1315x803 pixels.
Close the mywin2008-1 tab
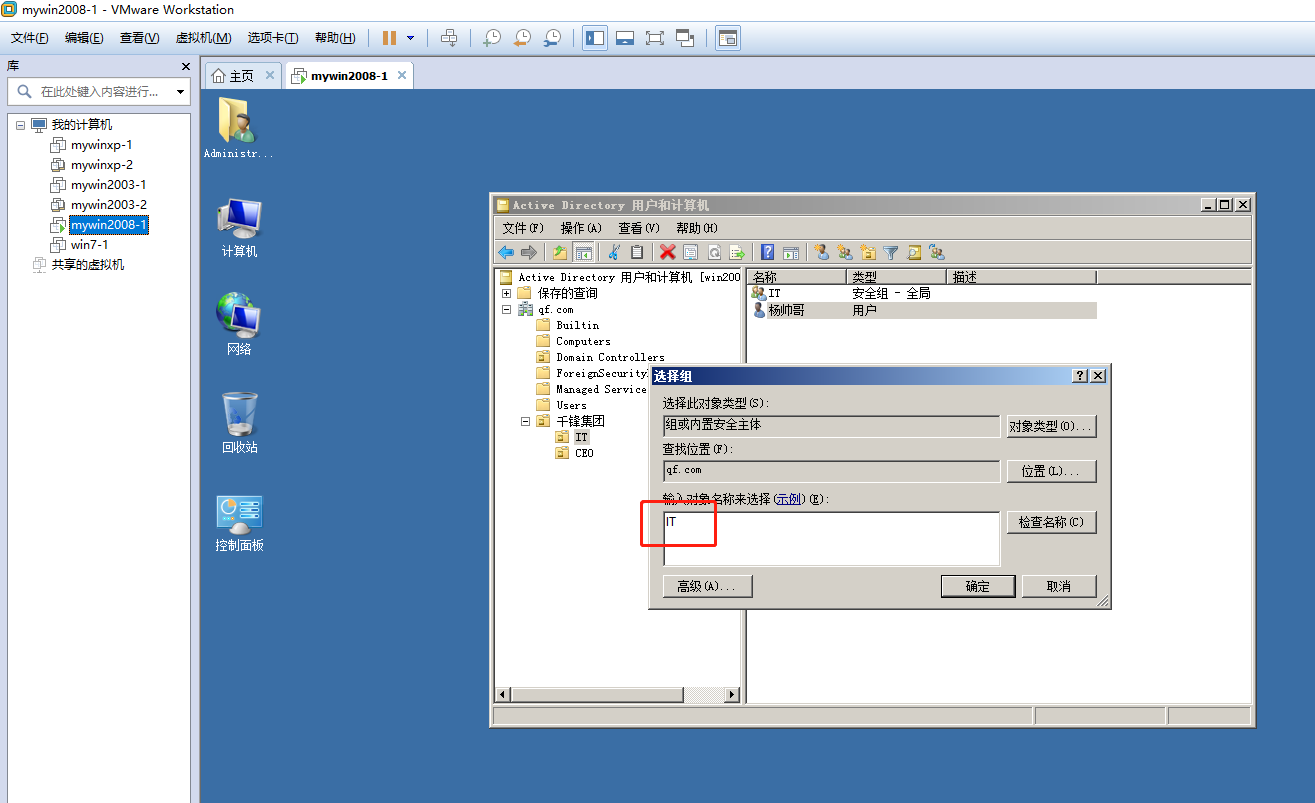point(402,75)
